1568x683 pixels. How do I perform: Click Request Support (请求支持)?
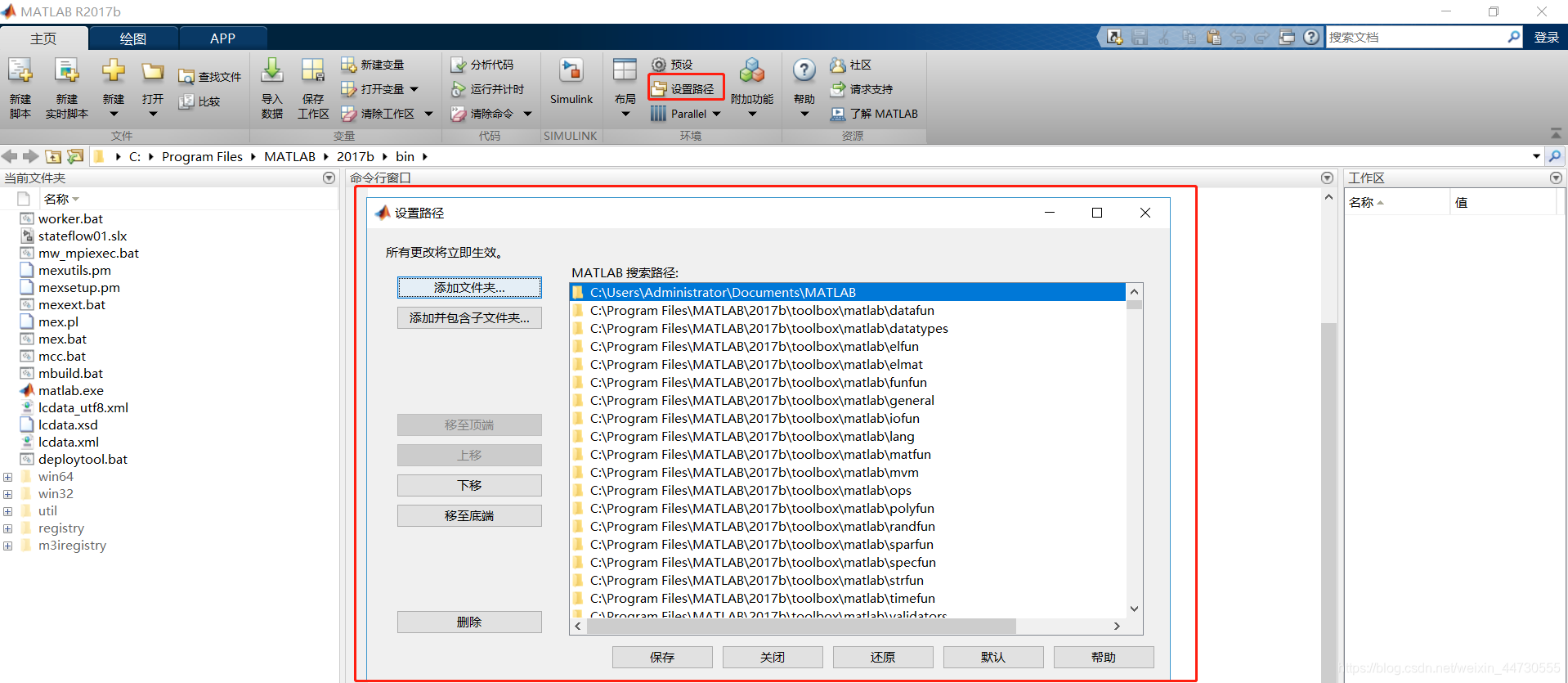pyautogui.click(x=862, y=89)
